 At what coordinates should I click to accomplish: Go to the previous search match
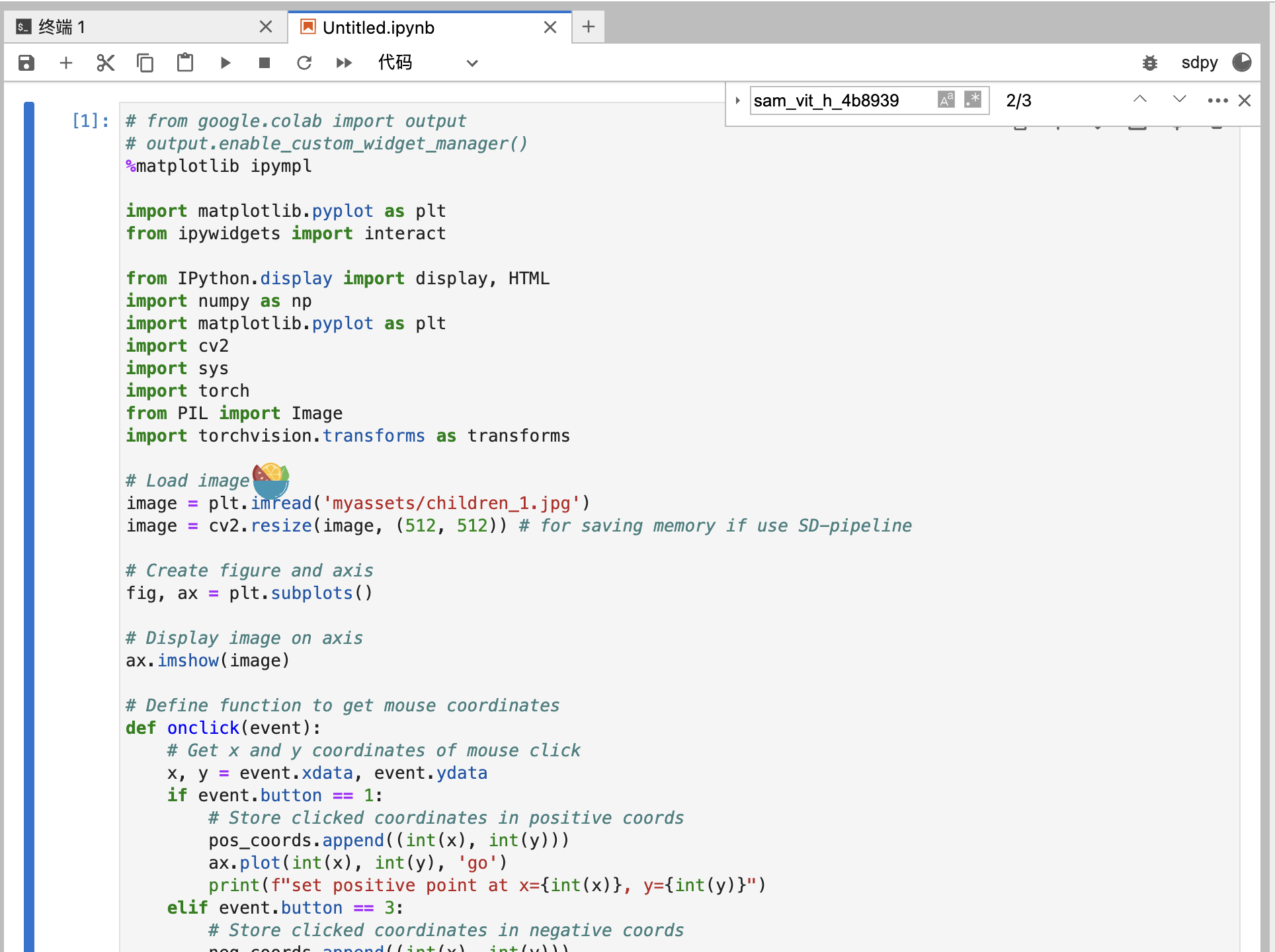click(x=1139, y=100)
